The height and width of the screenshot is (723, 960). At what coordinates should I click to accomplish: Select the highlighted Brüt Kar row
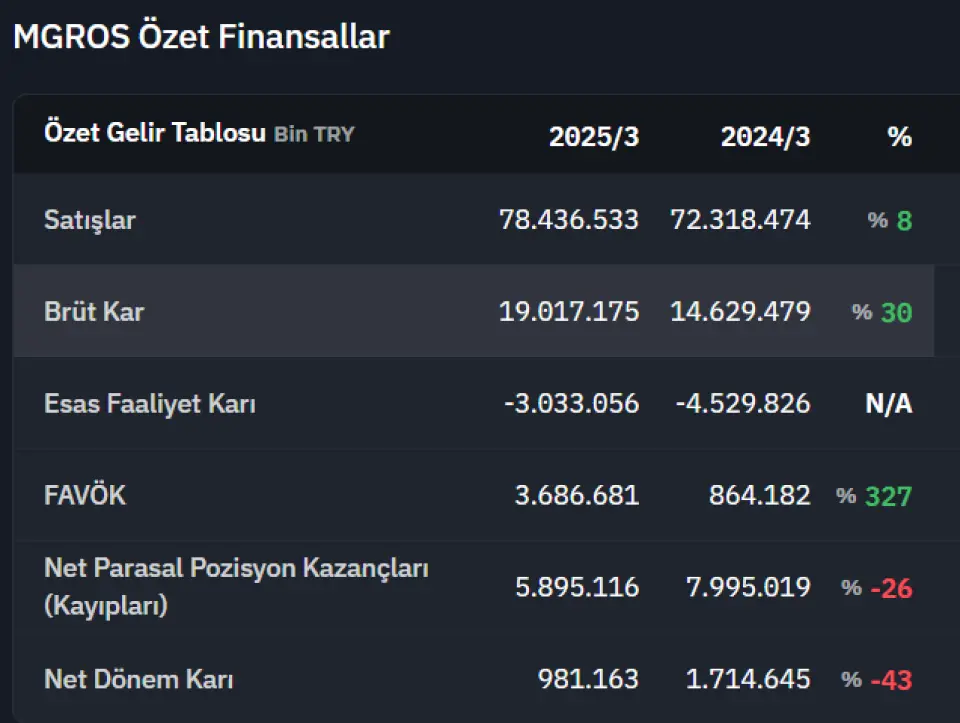coord(473,311)
